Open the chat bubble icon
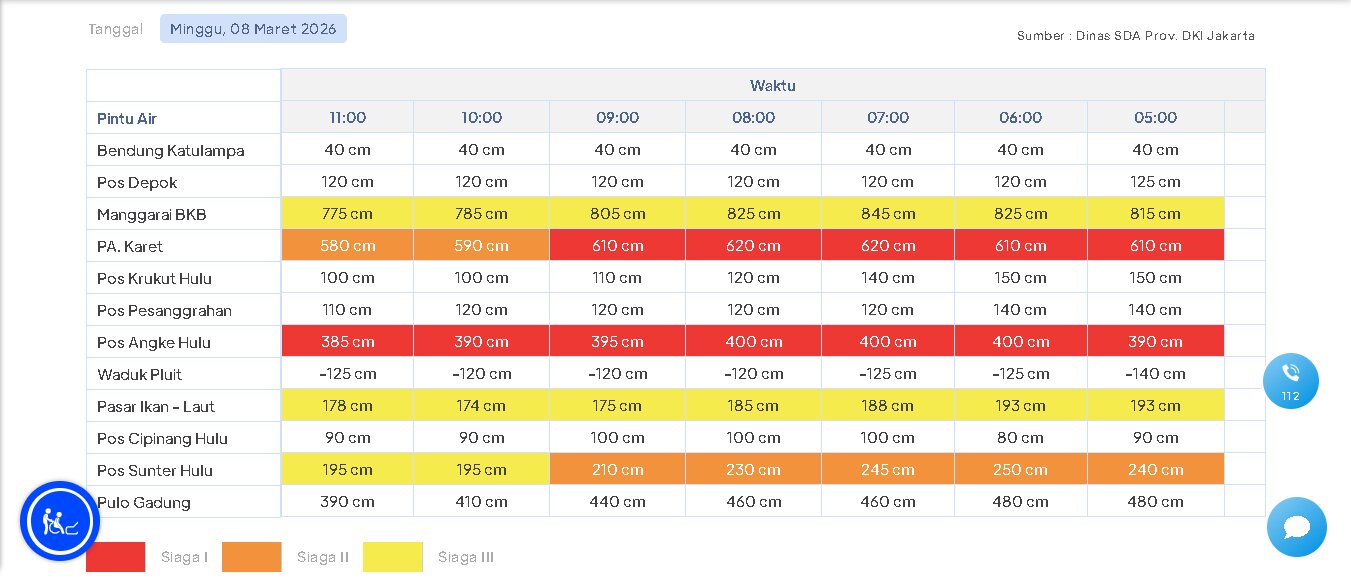The image size is (1351, 581). pyautogui.click(x=1296, y=527)
